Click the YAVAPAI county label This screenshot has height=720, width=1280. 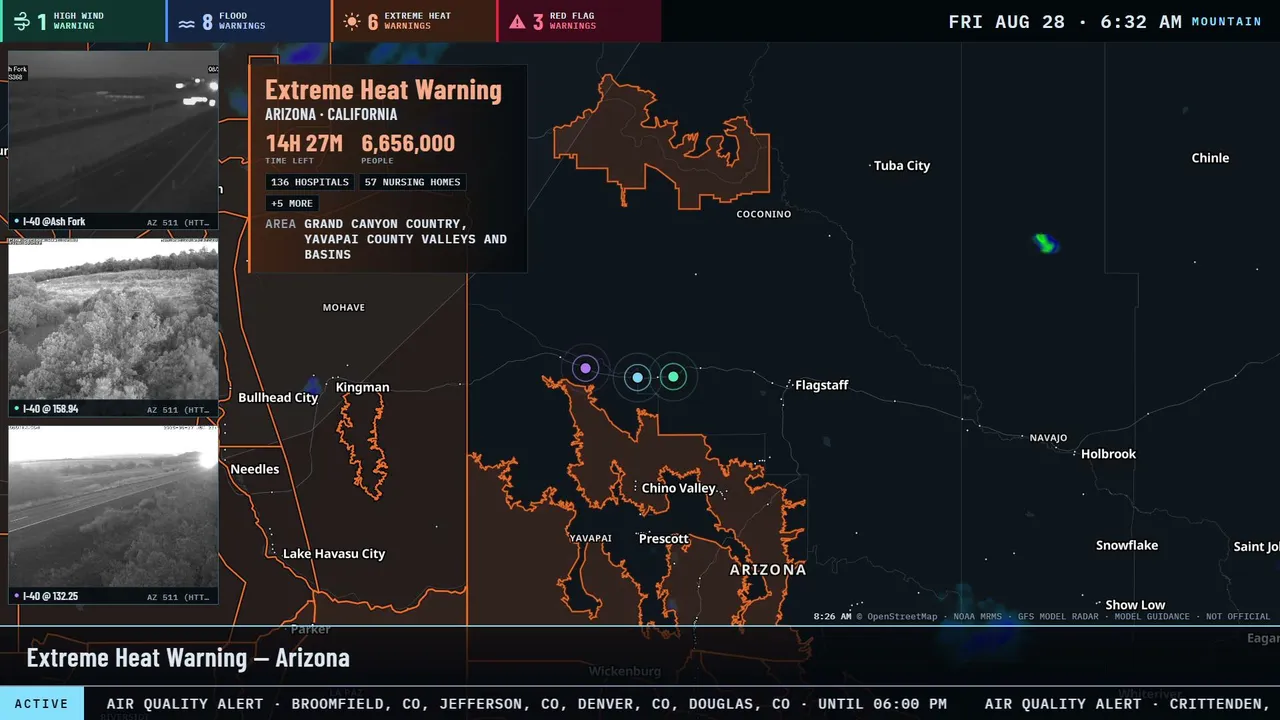(x=590, y=538)
